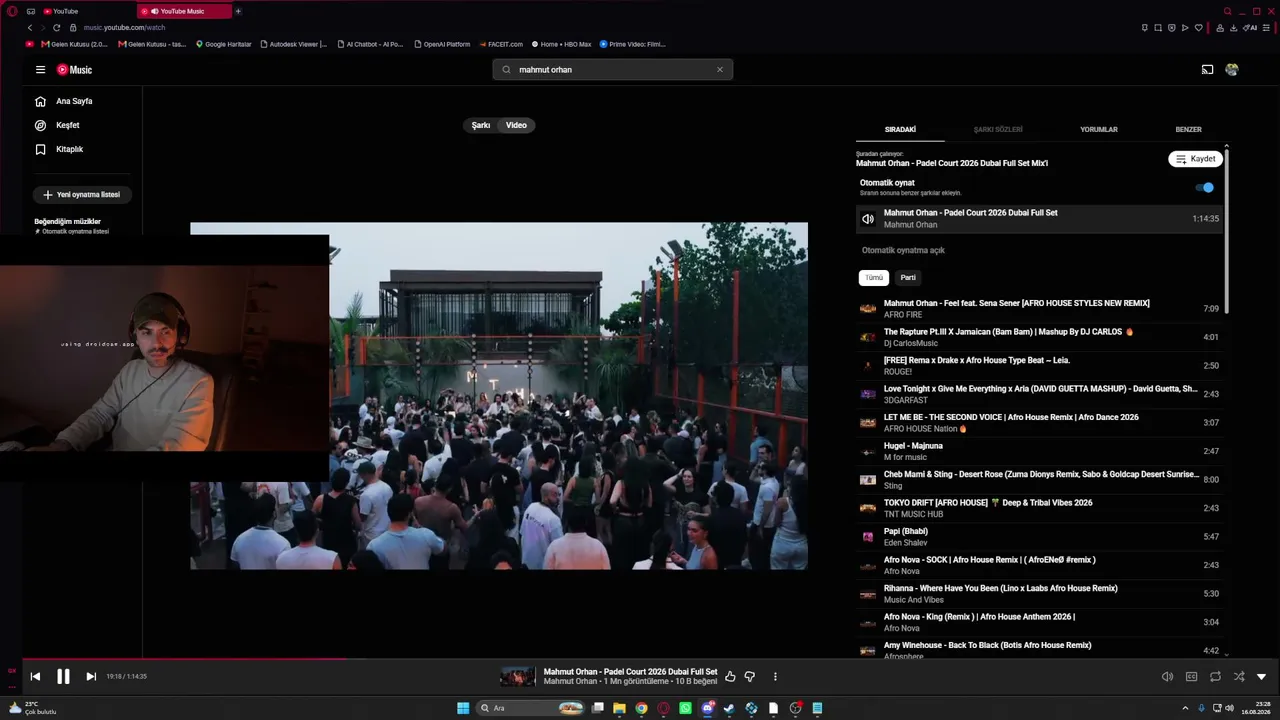The width and height of the screenshot is (1280, 720).
Task: Play LET ME BE - THE SECOND VOICE
Action: tap(1039, 423)
